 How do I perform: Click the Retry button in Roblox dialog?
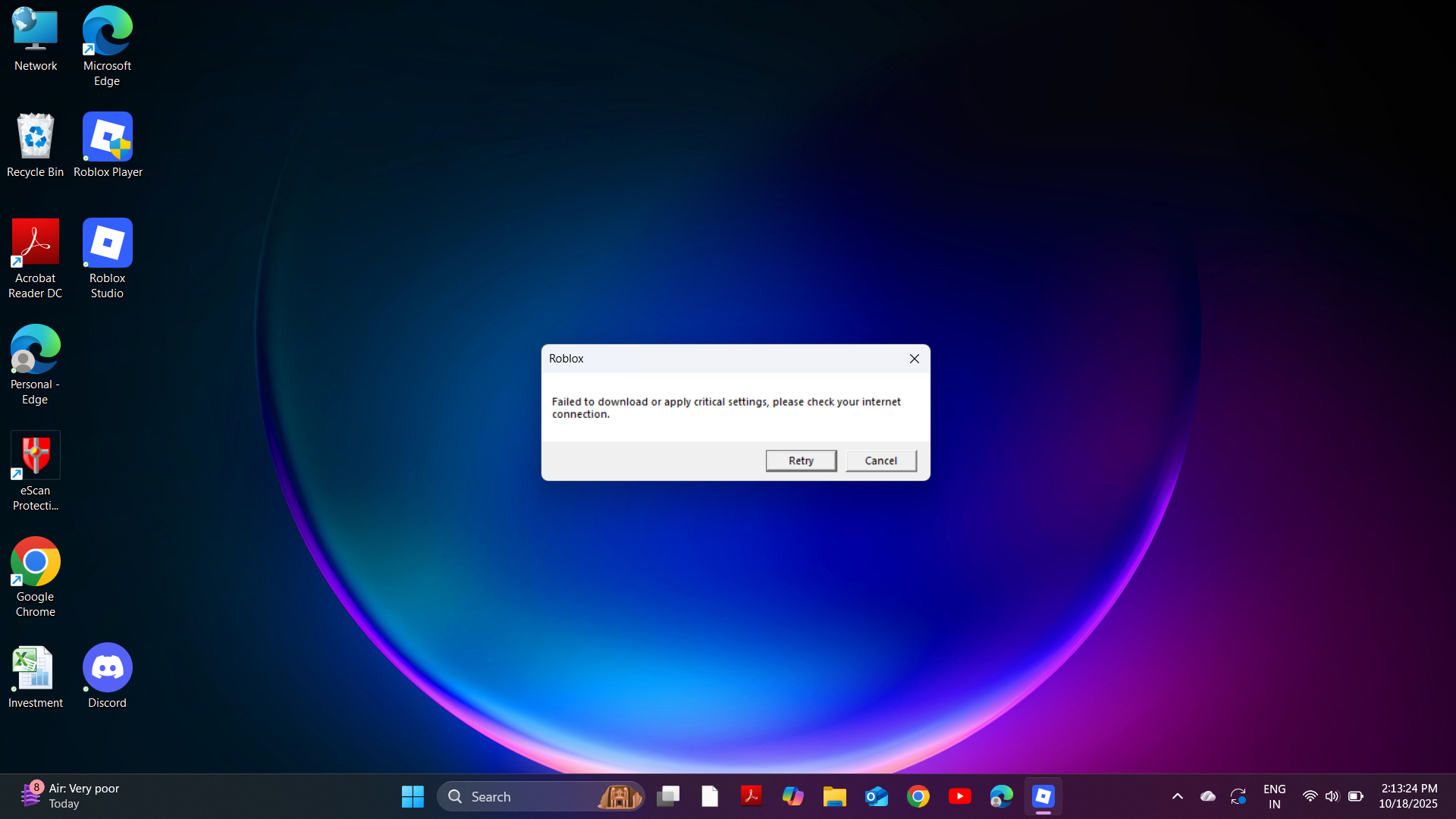[801, 460]
